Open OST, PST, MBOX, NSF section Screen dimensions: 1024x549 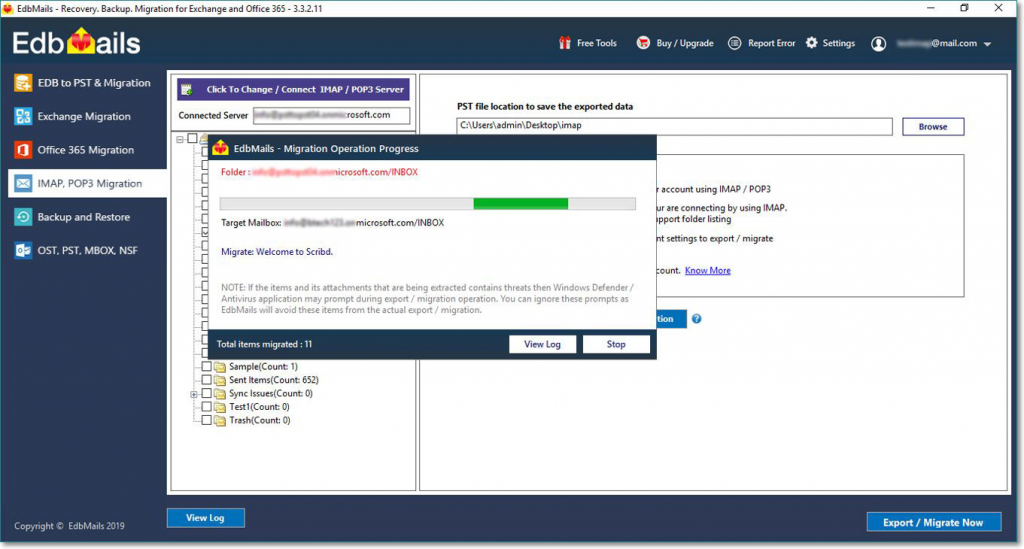[x=86, y=251]
